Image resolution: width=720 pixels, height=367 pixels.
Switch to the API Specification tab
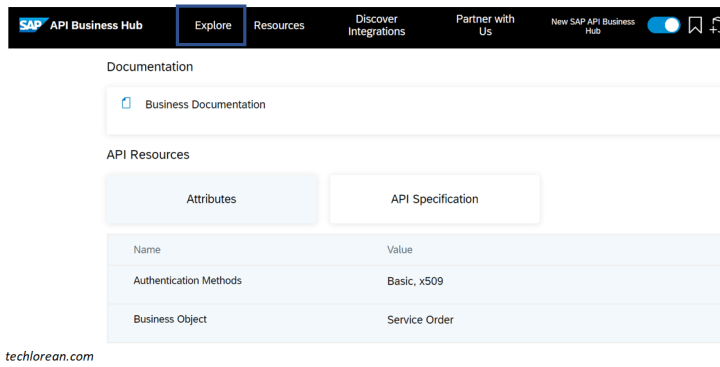[434, 199]
